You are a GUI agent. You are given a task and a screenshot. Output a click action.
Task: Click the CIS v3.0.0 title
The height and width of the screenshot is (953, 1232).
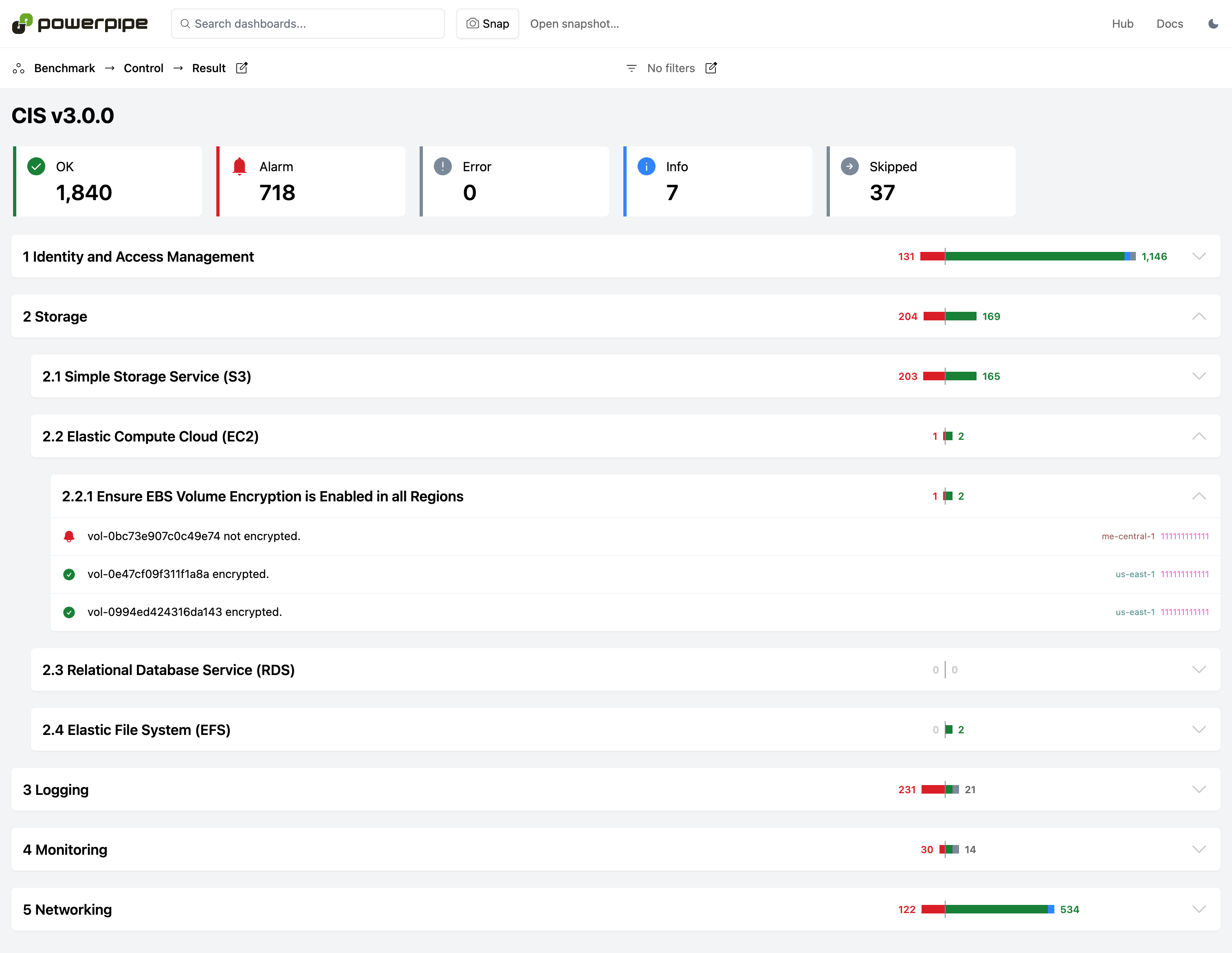pos(63,116)
